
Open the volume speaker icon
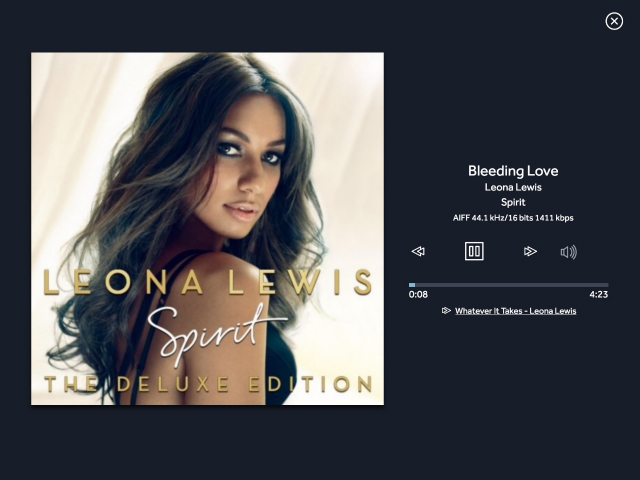[x=569, y=252]
